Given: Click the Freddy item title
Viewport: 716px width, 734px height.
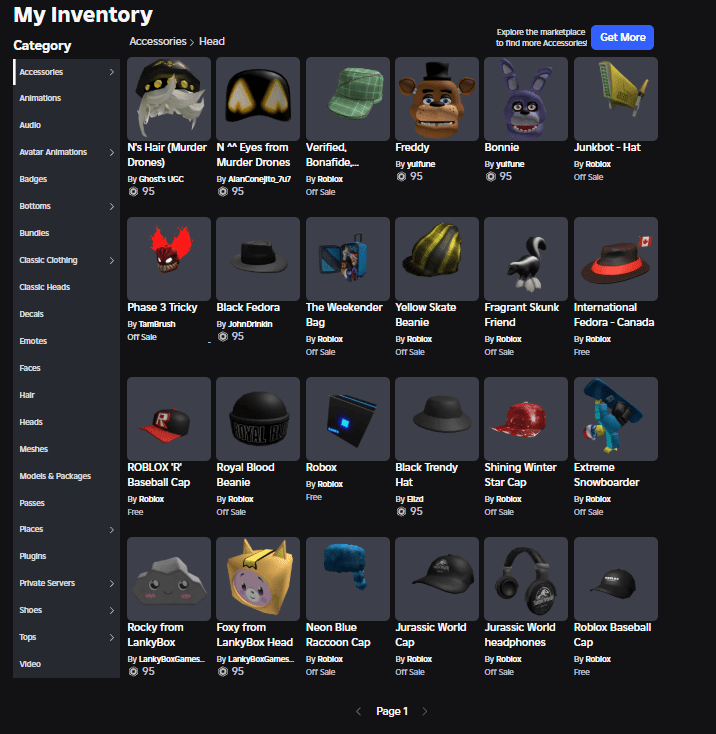Looking at the screenshot, I should point(412,147).
